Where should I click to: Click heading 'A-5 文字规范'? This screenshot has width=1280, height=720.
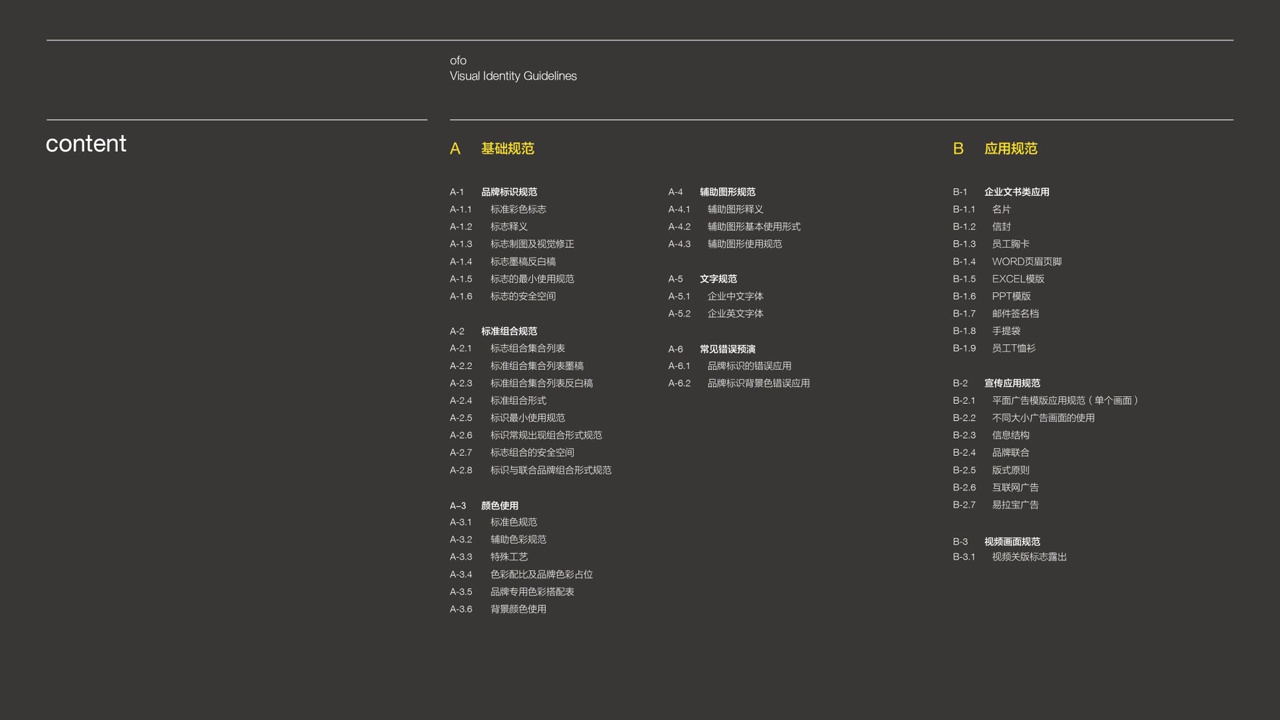click(703, 279)
